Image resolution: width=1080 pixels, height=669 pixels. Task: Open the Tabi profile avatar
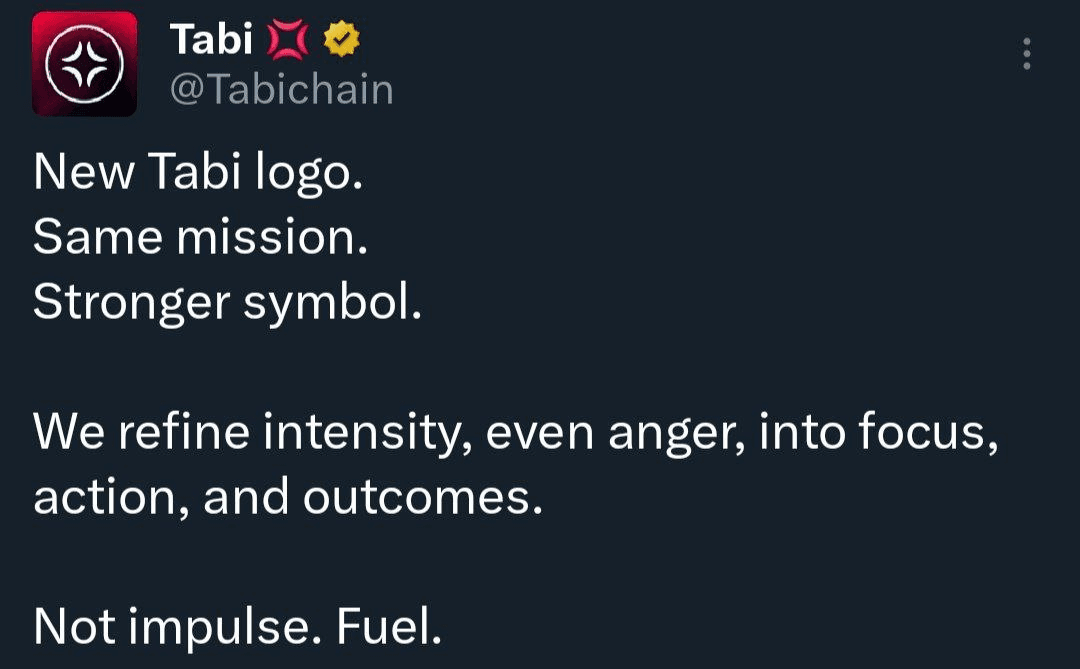(x=85, y=64)
